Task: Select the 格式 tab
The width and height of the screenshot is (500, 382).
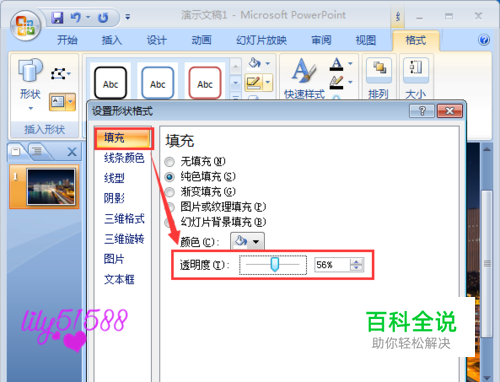Action: pyautogui.click(x=416, y=40)
